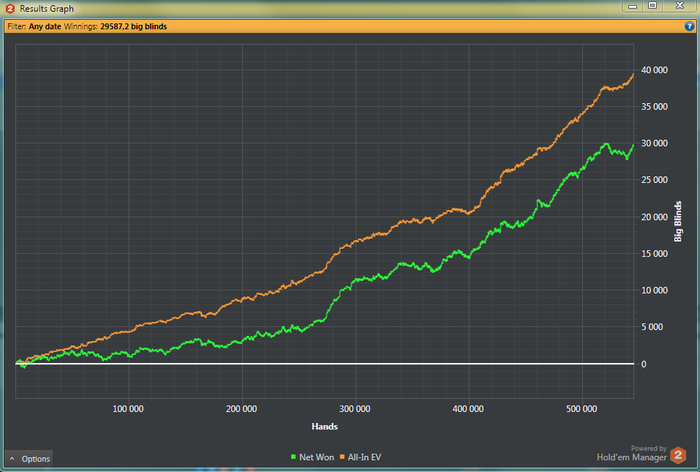Expand the Options panel

point(29,459)
